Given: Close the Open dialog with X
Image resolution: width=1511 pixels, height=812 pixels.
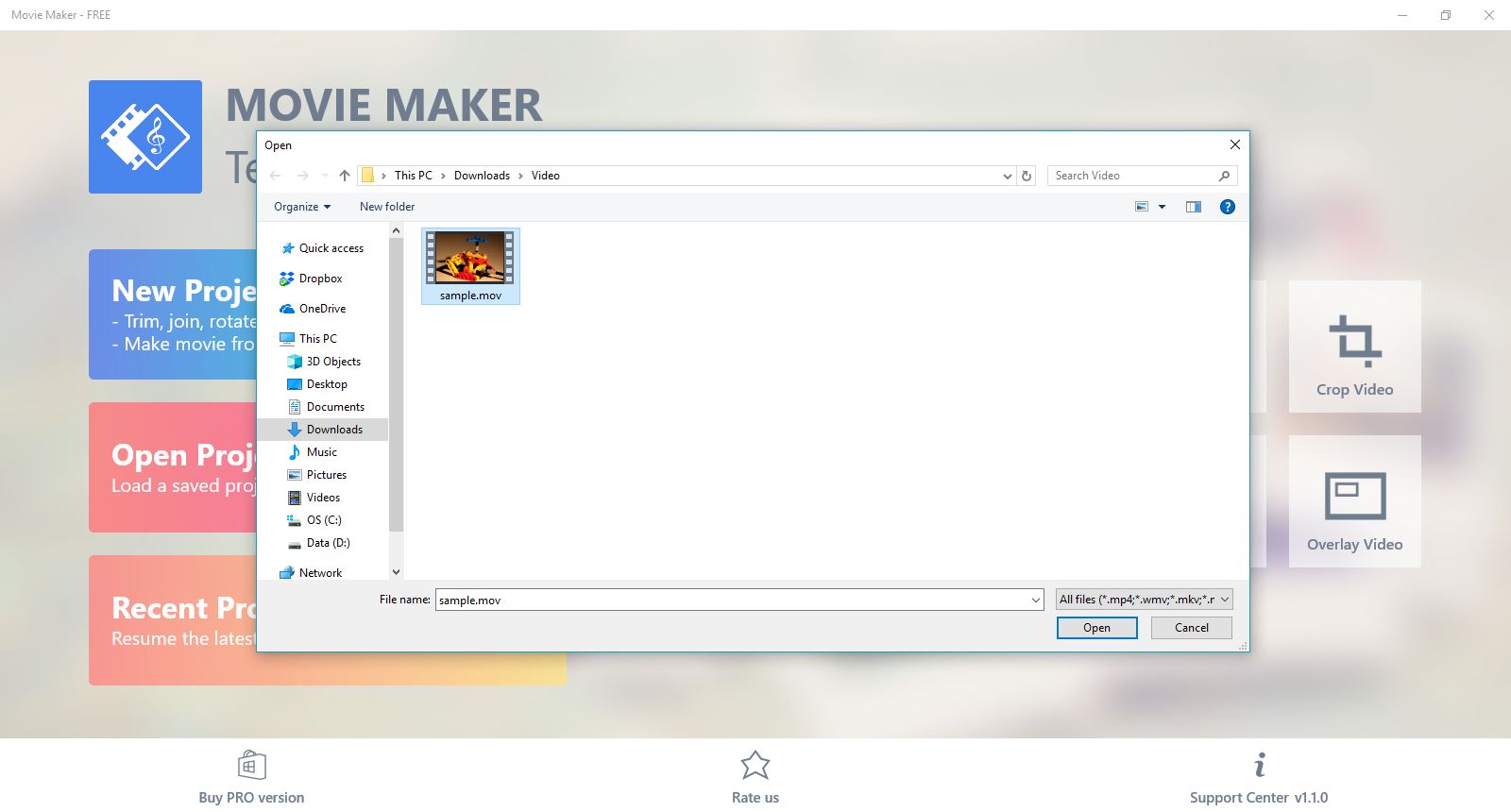Looking at the screenshot, I should [x=1234, y=144].
